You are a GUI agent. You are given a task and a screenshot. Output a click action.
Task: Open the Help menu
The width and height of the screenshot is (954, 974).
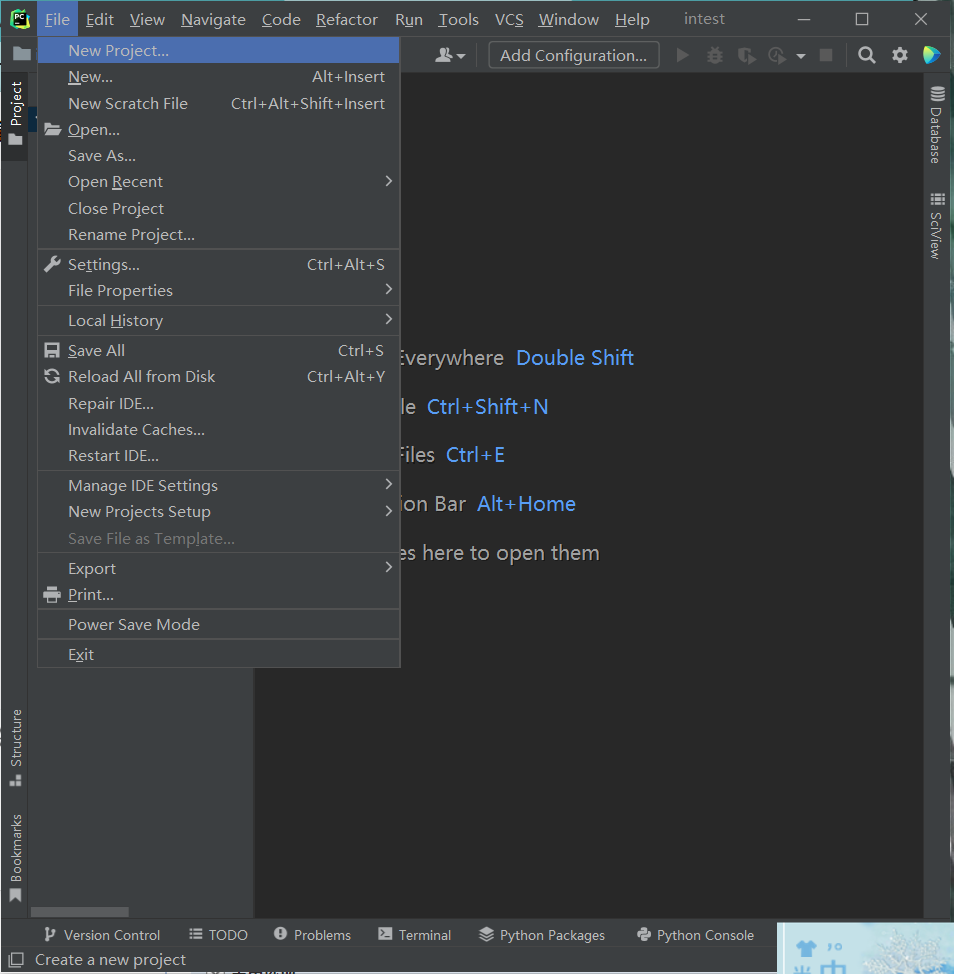coord(632,19)
